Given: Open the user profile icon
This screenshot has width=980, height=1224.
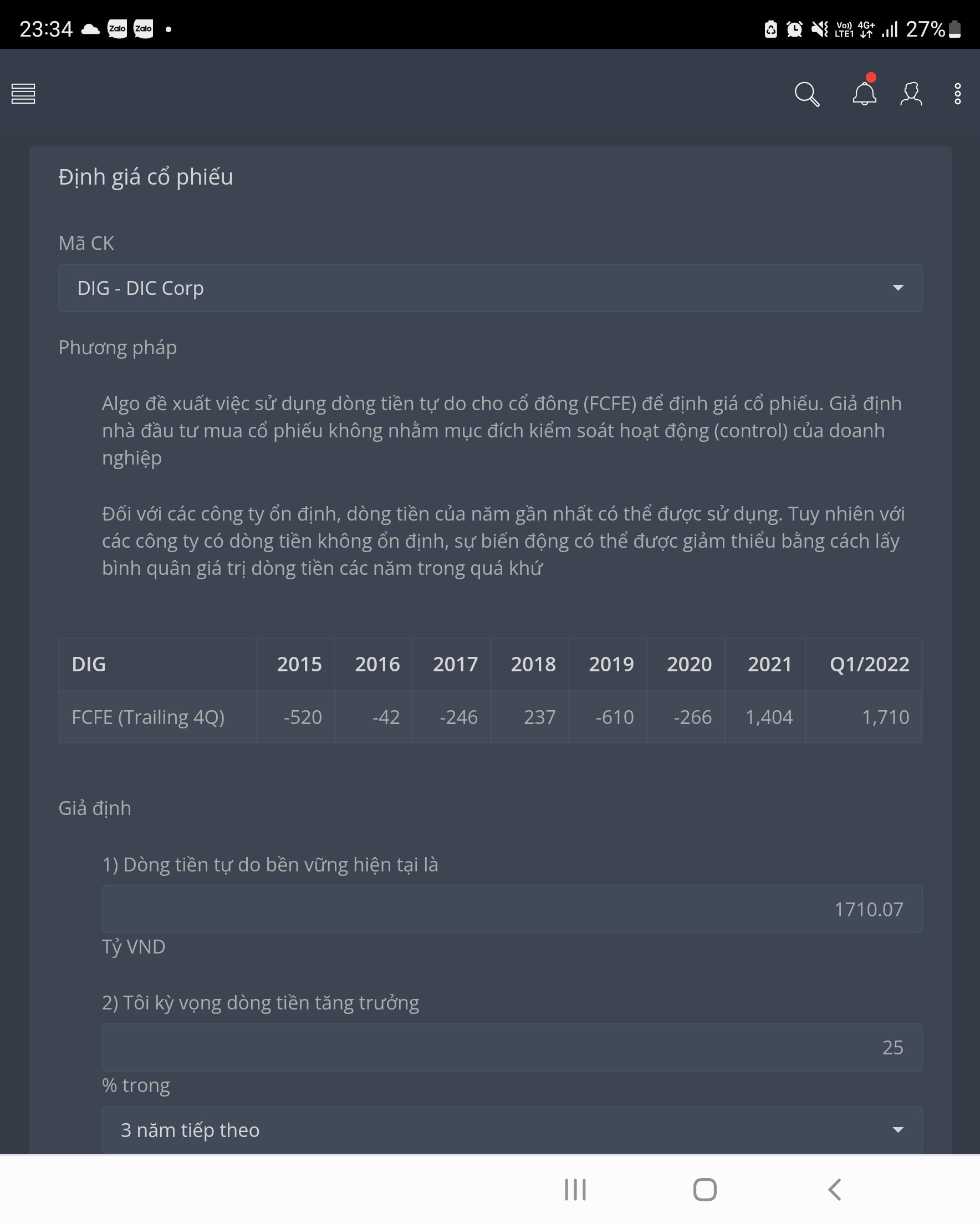Looking at the screenshot, I should click(911, 94).
